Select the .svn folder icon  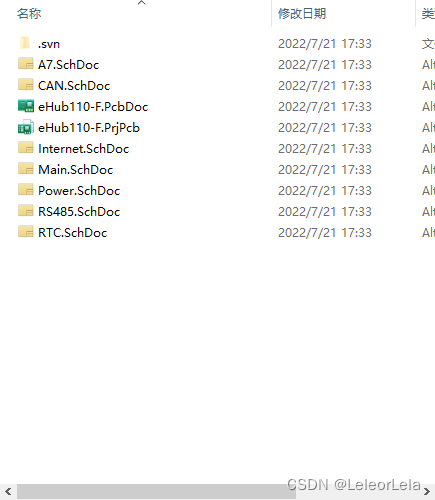25,43
